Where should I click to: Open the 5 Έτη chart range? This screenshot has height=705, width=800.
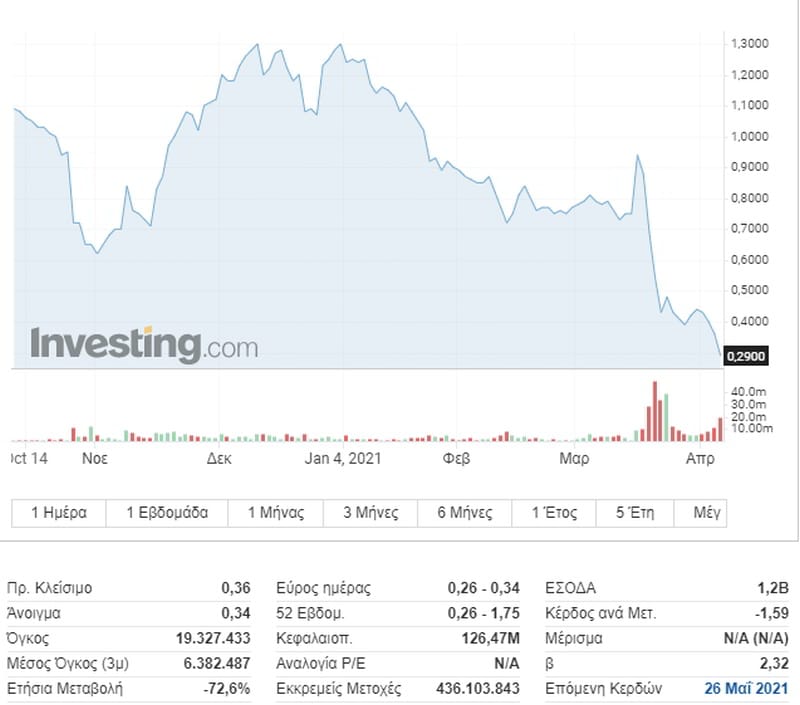pos(636,513)
